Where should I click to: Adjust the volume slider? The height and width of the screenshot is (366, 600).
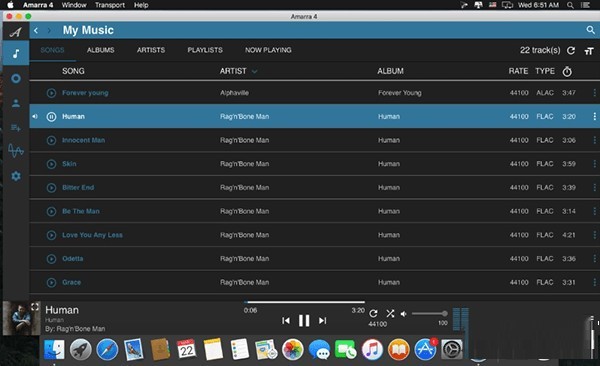[429, 314]
